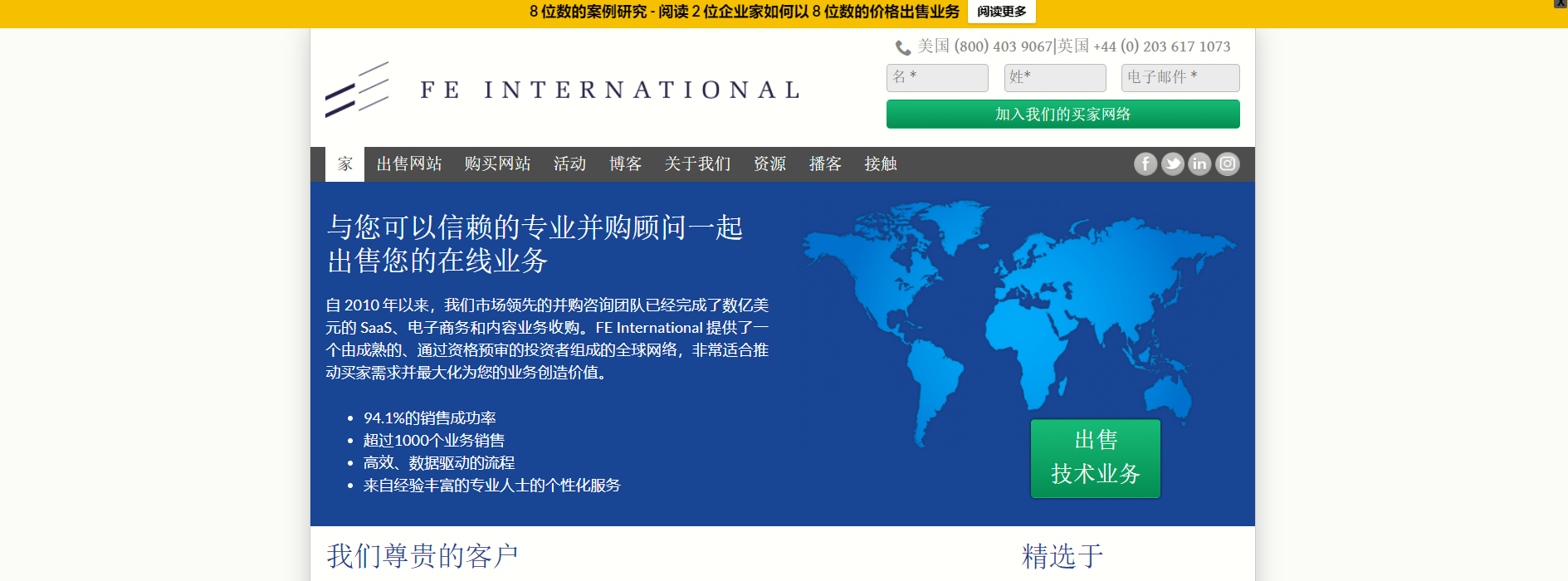Click the banner text 8 位数的案例研究

[x=588, y=12]
